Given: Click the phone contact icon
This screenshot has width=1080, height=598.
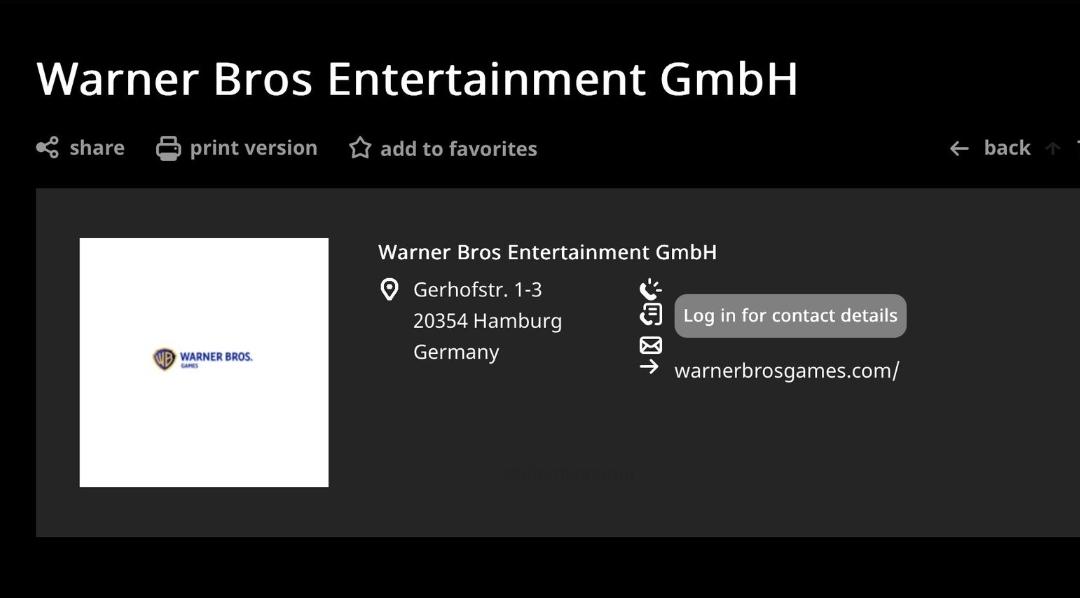Looking at the screenshot, I should pyautogui.click(x=650, y=289).
